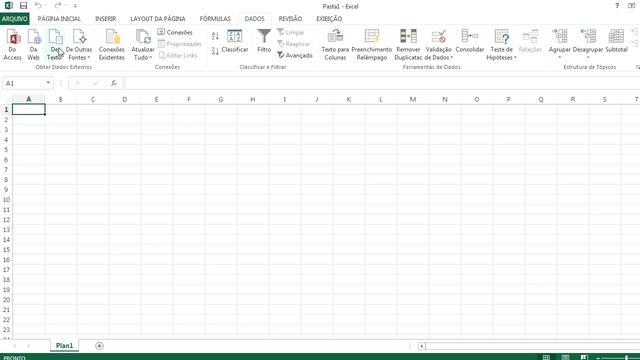
Task: Toggle the Filtro funnel
Action: pyautogui.click(x=264, y=41)
